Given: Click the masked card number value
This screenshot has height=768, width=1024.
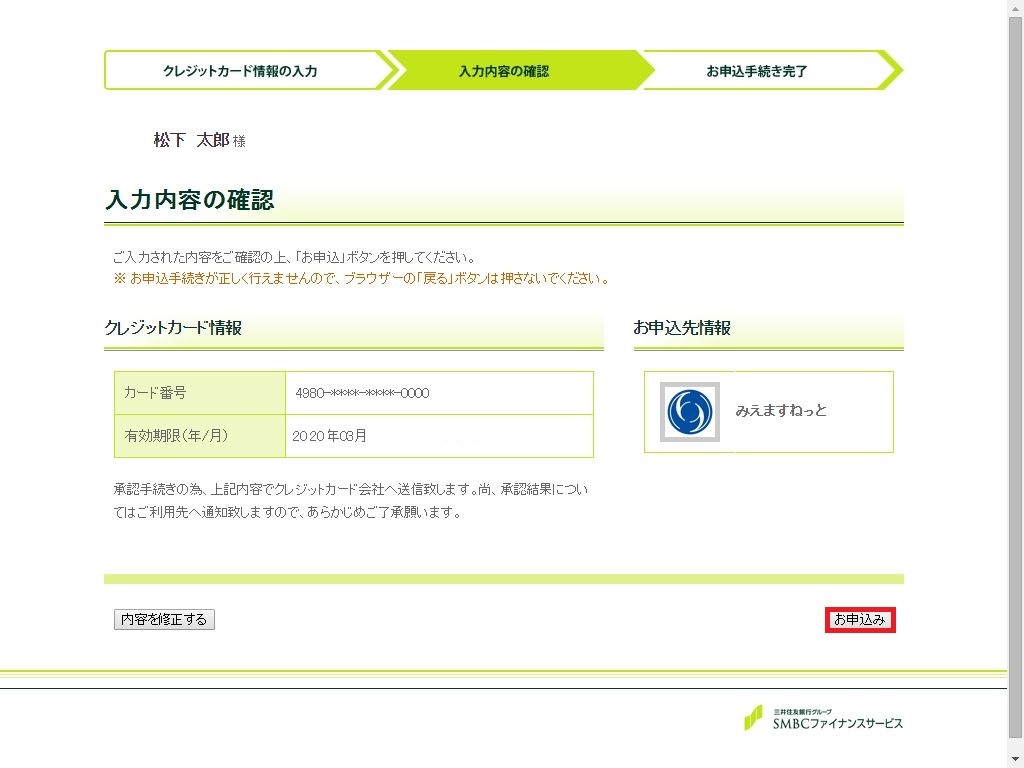Looking at the screenshot, I should [x=362, y=393].
